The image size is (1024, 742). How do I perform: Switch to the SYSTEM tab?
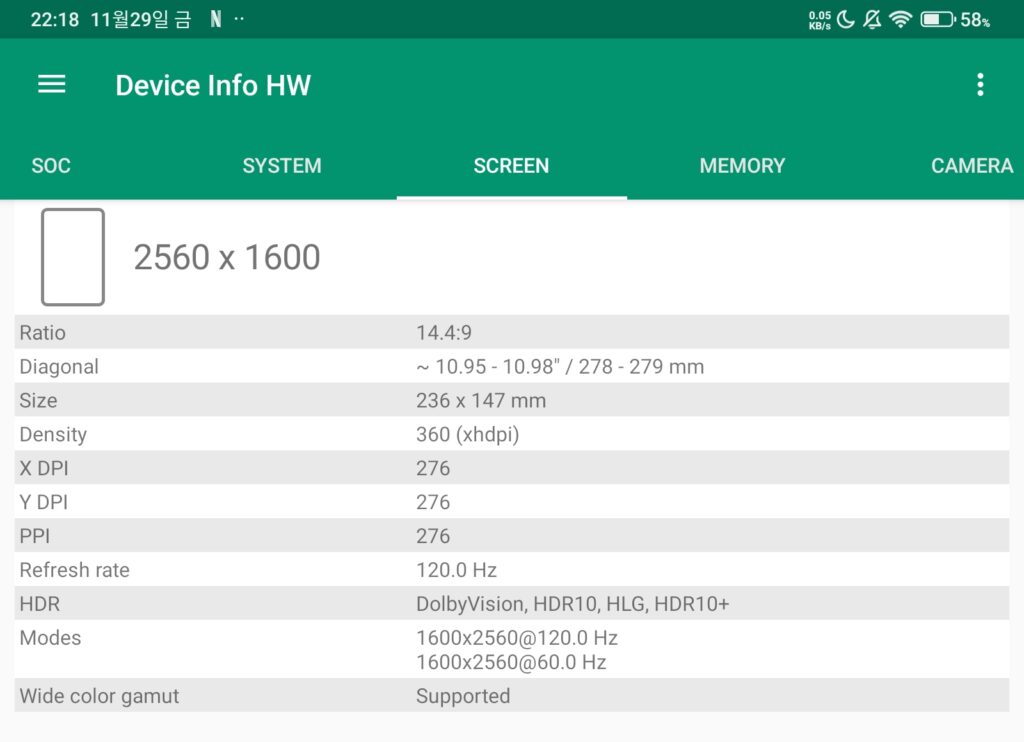pyautogui.click(x=282, y=166)
